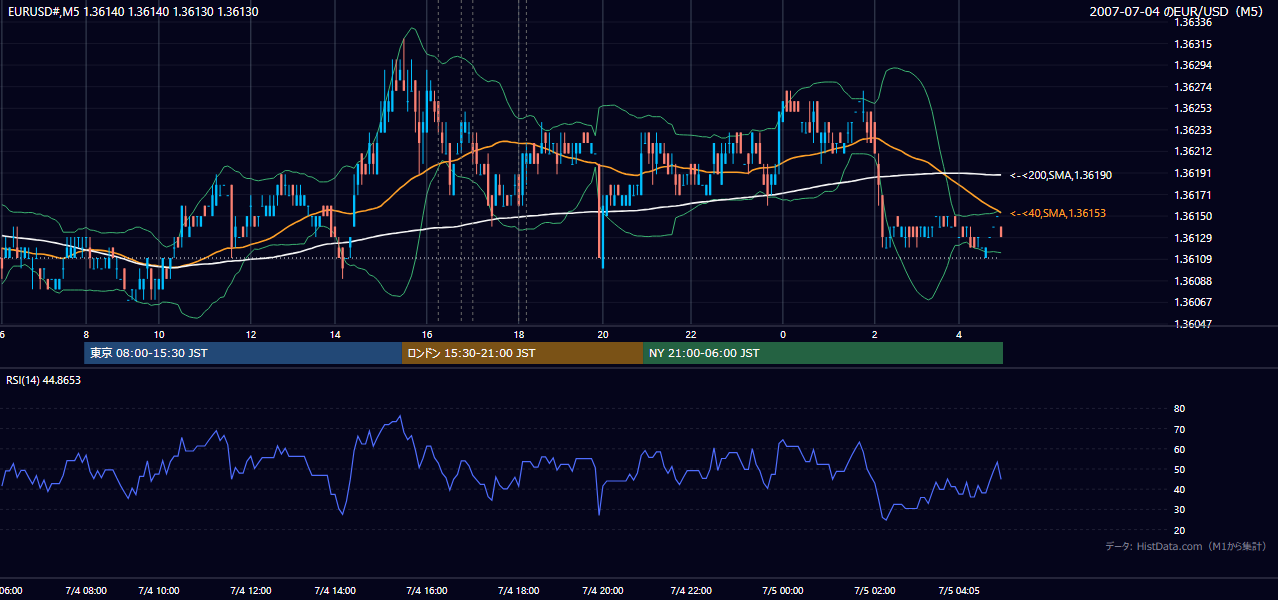Screen dimensions: 1278x600
Task: Click the EURUSD#,M5 chart title text
Action: click(132, 12)
